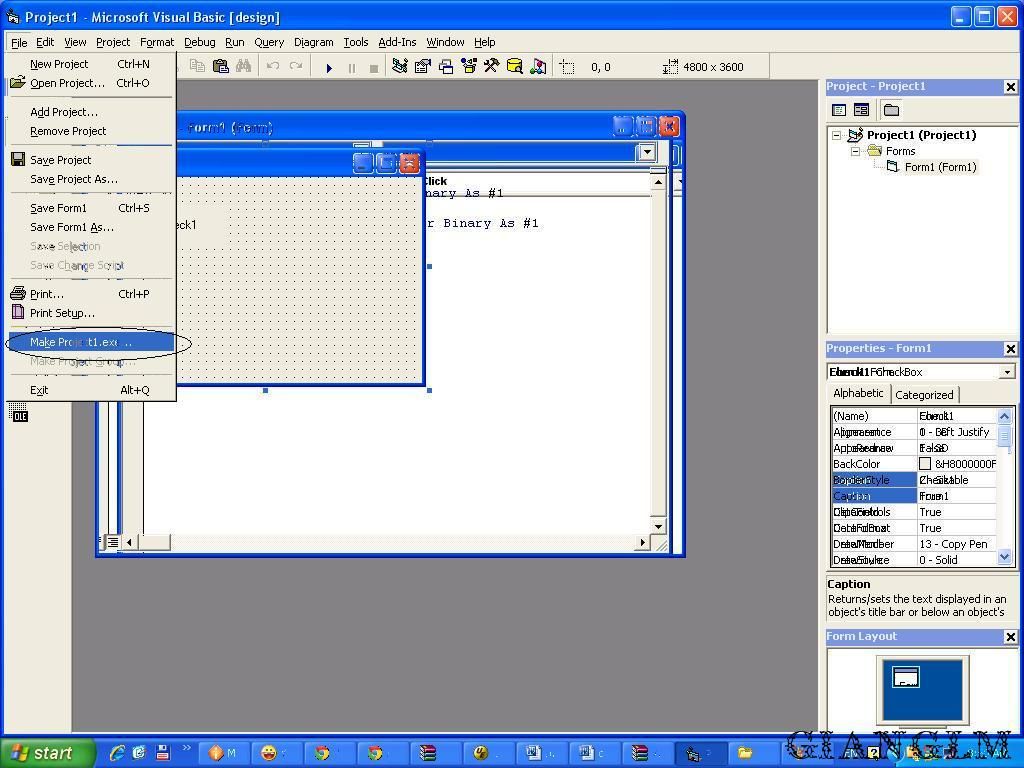
Task: Click View Code in Project panel
Action: pos(839,110)
